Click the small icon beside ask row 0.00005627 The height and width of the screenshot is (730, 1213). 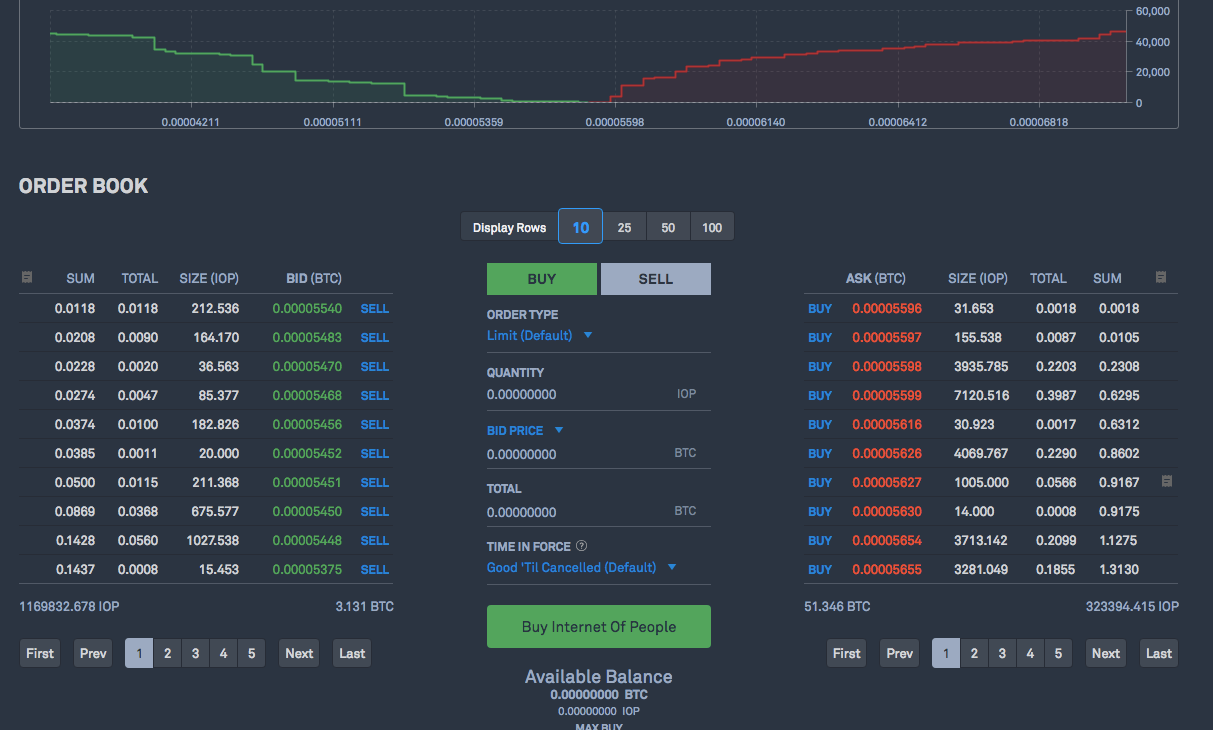1167,482
